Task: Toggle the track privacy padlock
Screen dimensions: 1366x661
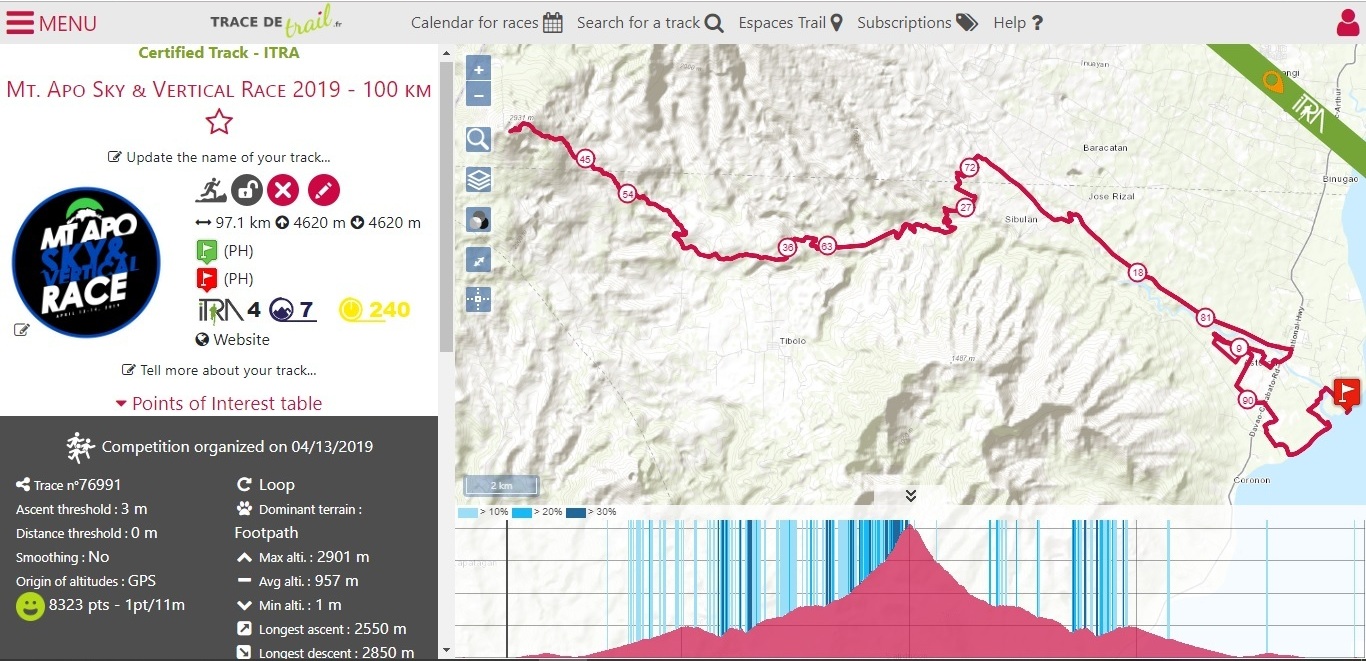Action: tap(247, 189)
